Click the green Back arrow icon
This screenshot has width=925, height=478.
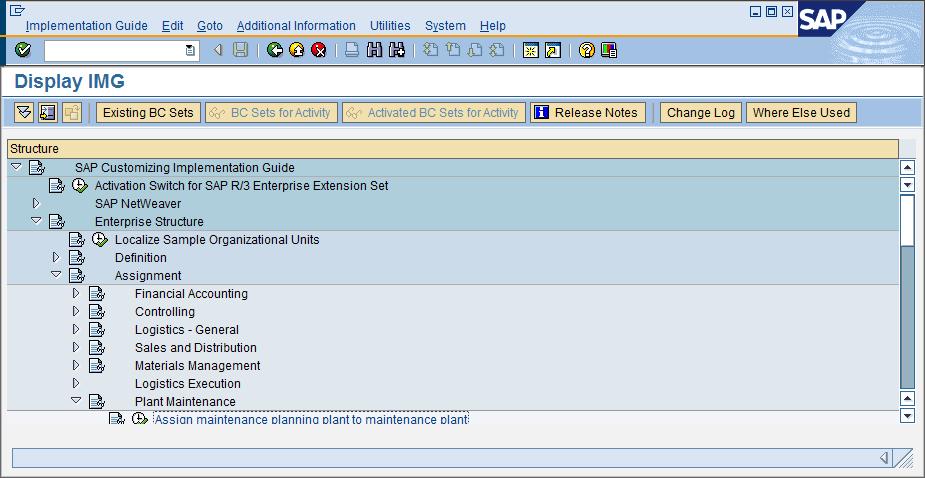275,50
